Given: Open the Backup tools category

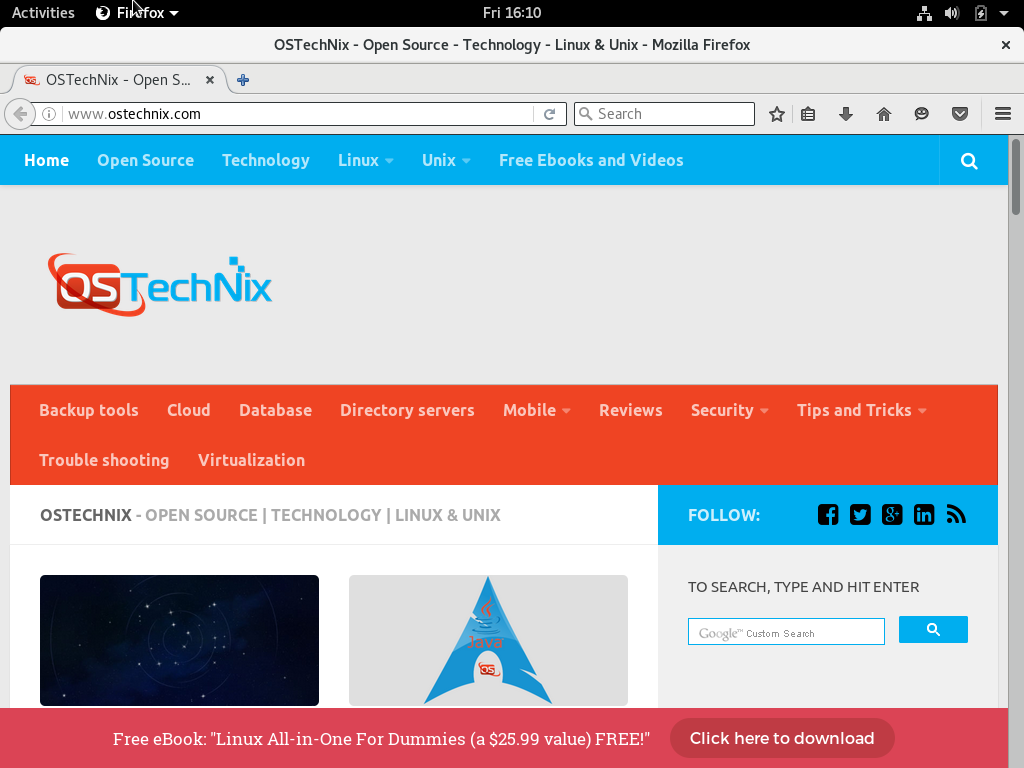Looking at the screenshot, I should tap(89, 410).
